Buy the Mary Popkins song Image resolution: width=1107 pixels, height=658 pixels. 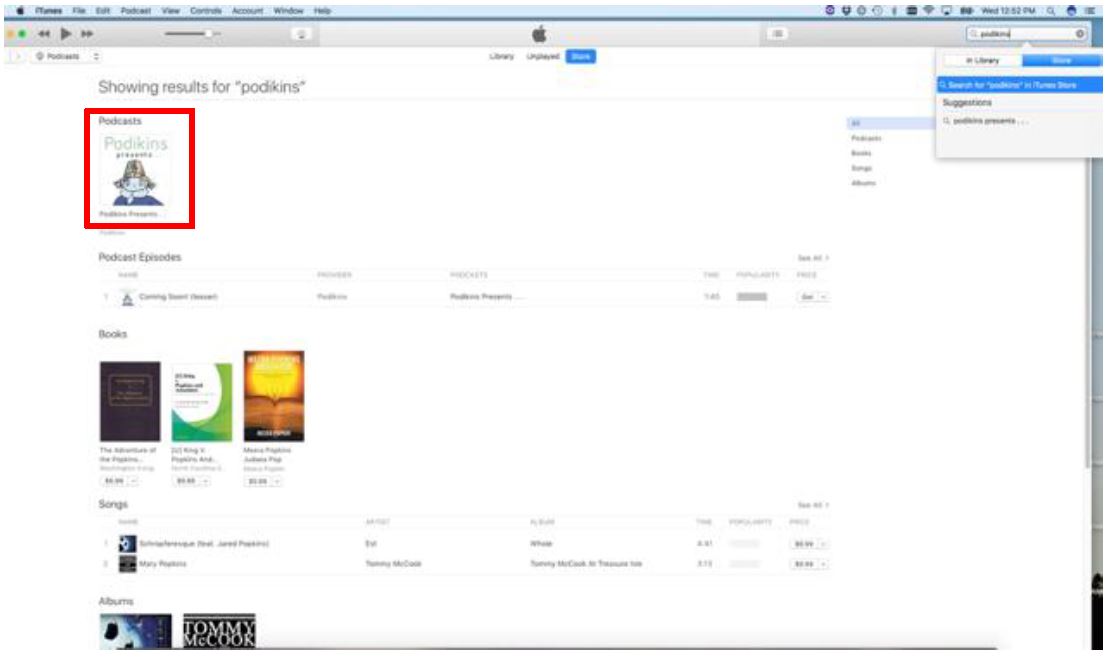(803, 564)
